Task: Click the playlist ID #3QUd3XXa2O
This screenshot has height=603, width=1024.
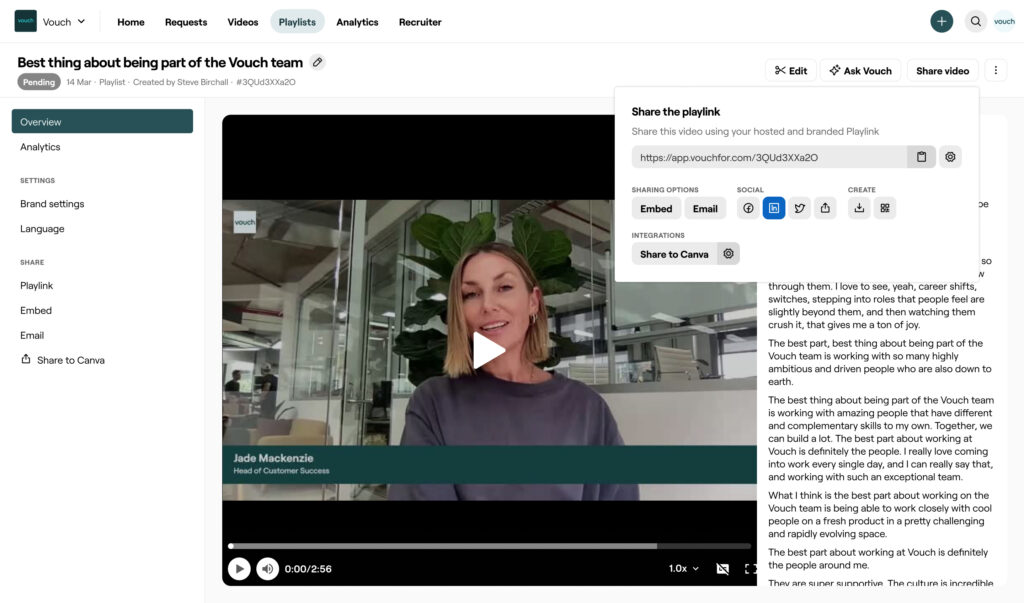Action: pos(266,82)
